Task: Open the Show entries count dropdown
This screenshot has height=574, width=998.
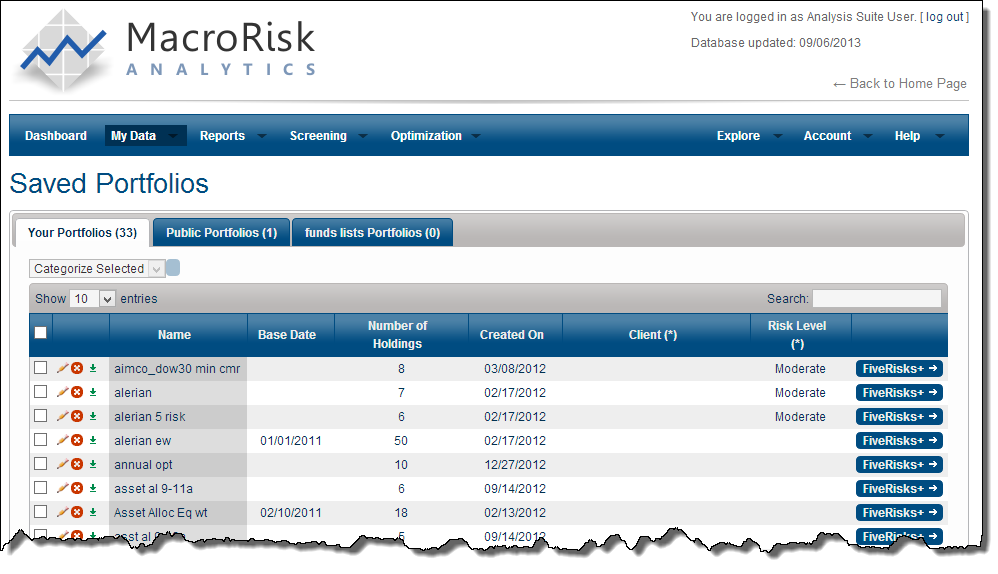Action: [92, 298]
